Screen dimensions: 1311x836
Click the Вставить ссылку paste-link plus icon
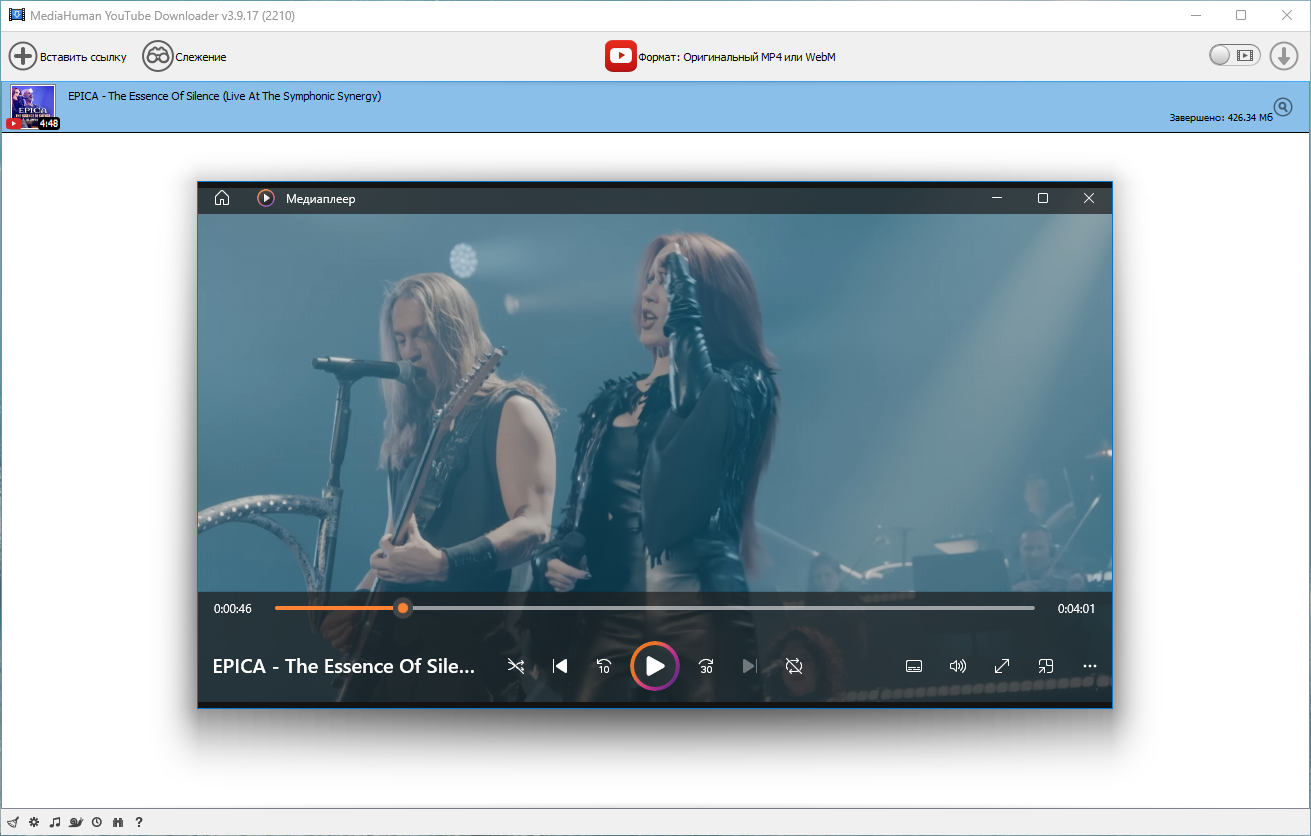(x=23, y=56)
